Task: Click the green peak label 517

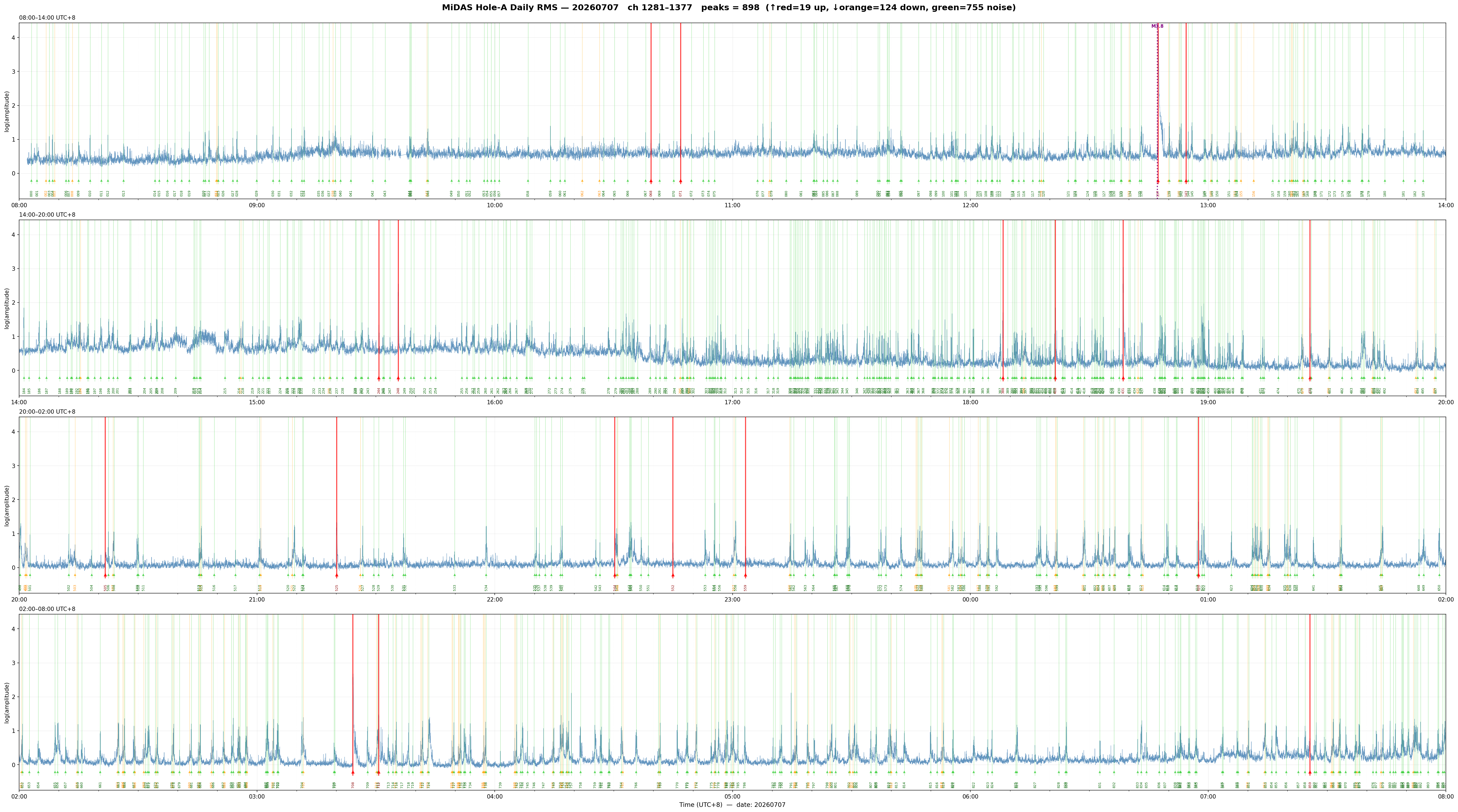Action: click(x=236, y=588)
